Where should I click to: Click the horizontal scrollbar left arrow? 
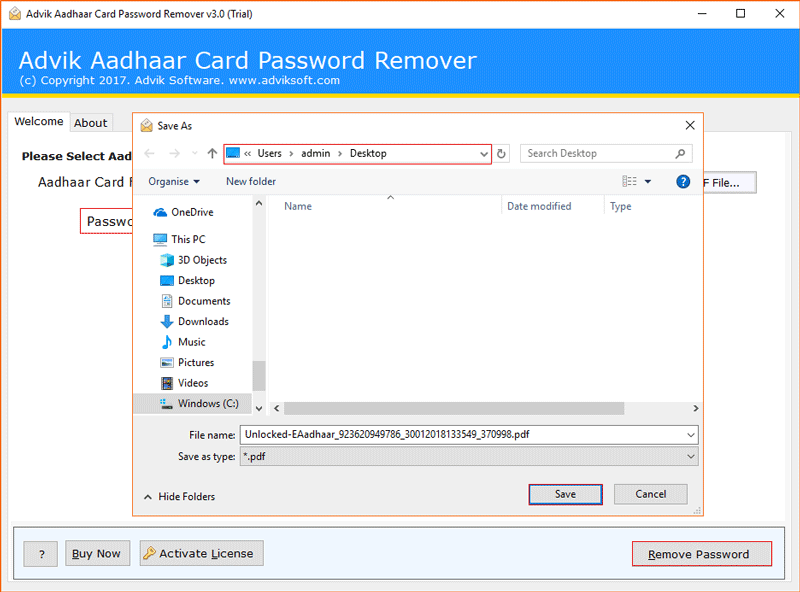coord(277,408)
